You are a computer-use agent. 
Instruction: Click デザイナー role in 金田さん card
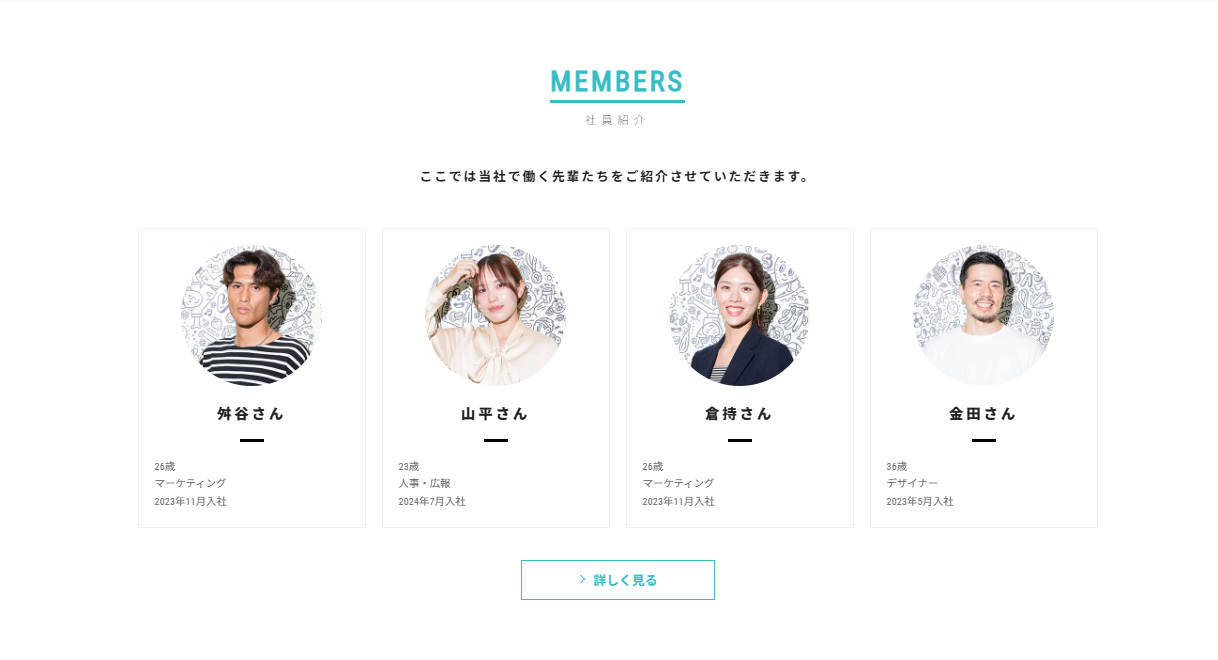click(x=912, y=483)
